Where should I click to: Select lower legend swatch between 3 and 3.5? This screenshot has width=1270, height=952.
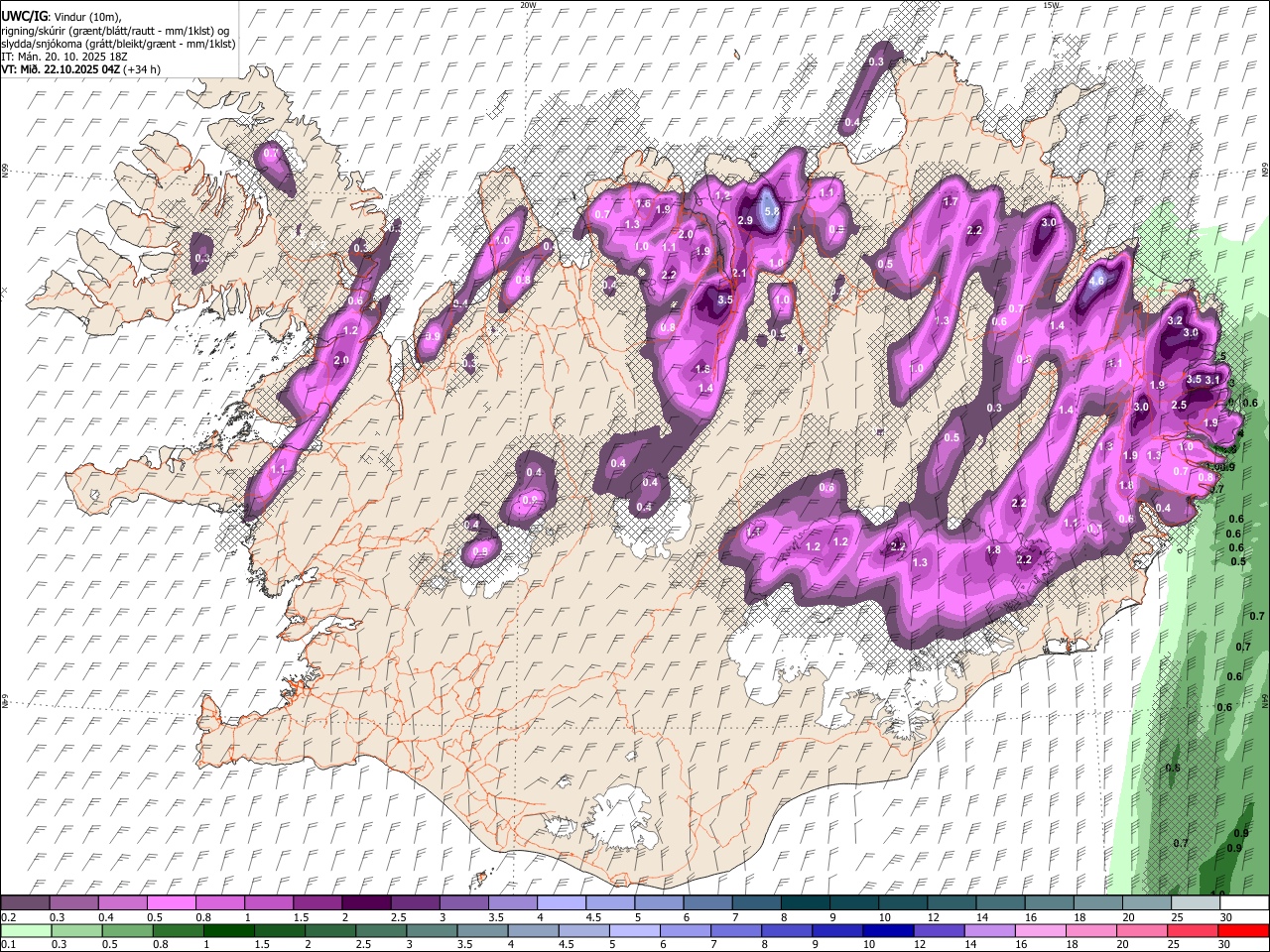pyautogui.click(x=433, y=930)
